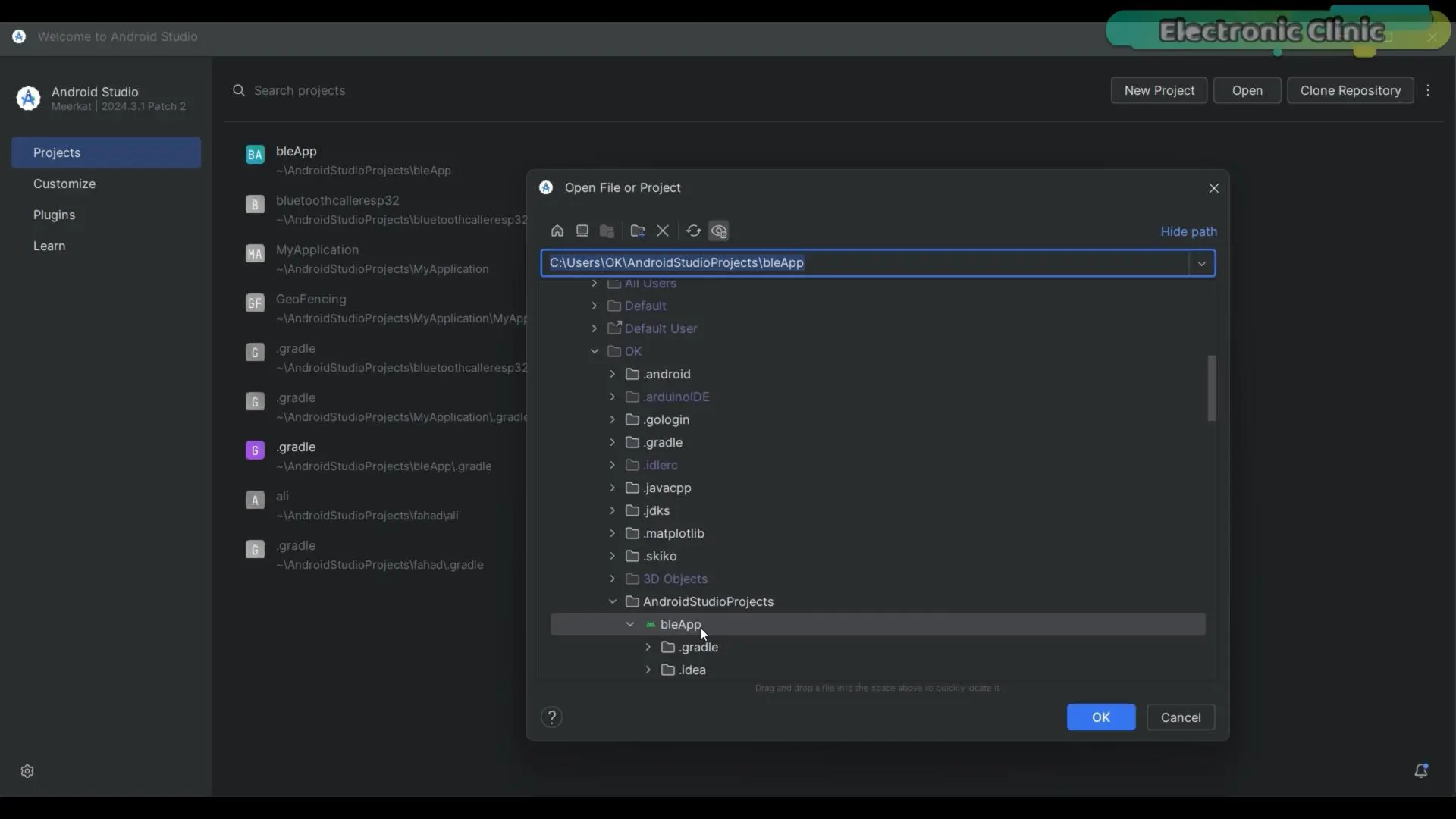Expand the .jdks folder
1456x819 pixels.
[613, 510]
